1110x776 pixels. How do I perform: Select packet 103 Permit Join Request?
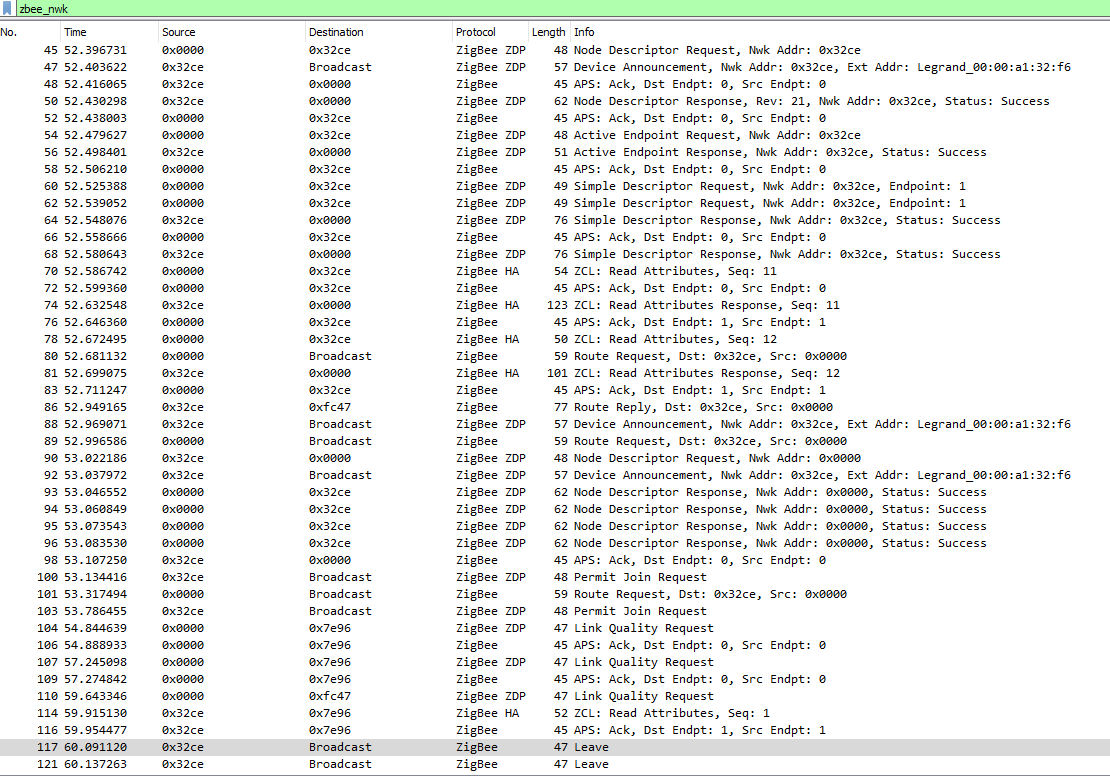pyautogui.click(x=555, y=611)
